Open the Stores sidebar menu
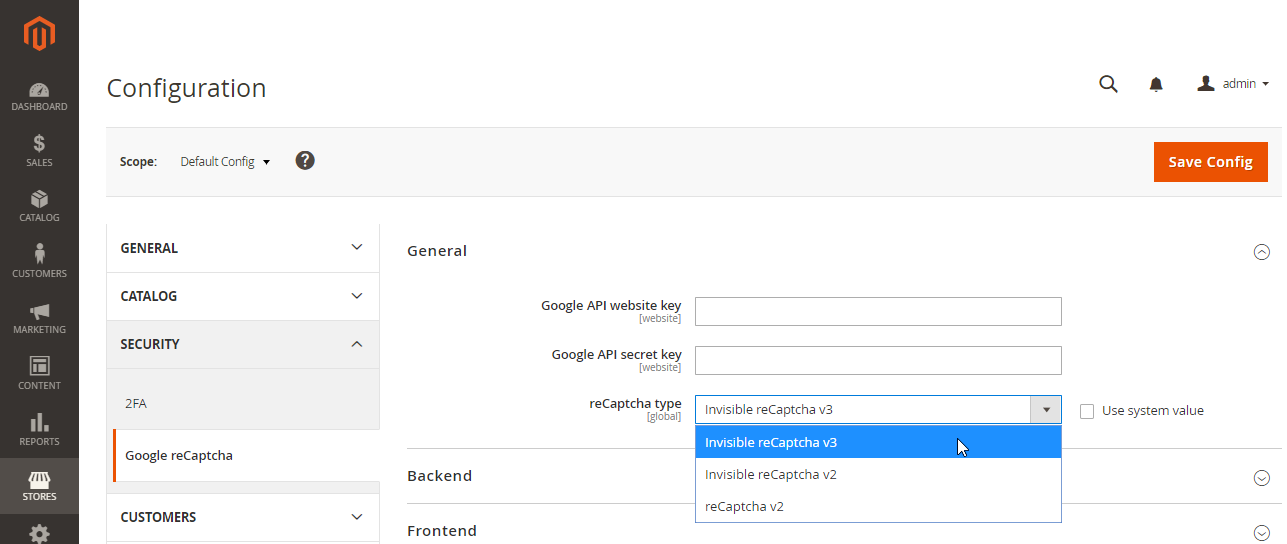1287x544 pixels. click(39, 486)
